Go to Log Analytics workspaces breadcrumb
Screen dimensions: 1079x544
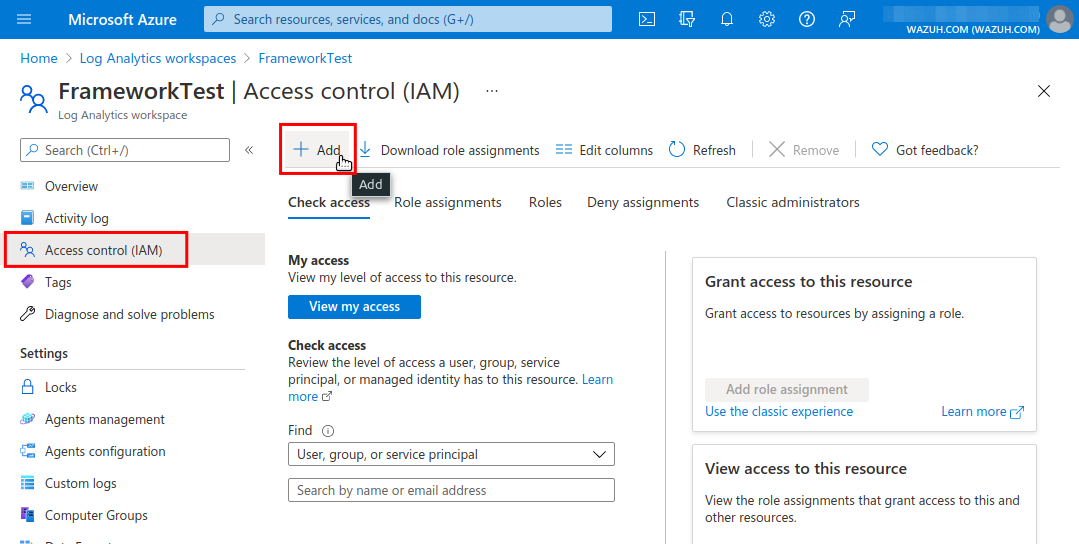point(158,58)
